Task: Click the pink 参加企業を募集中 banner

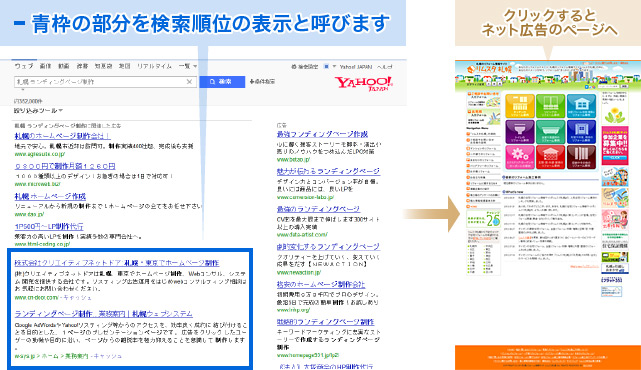Action: tap(615, 146)
